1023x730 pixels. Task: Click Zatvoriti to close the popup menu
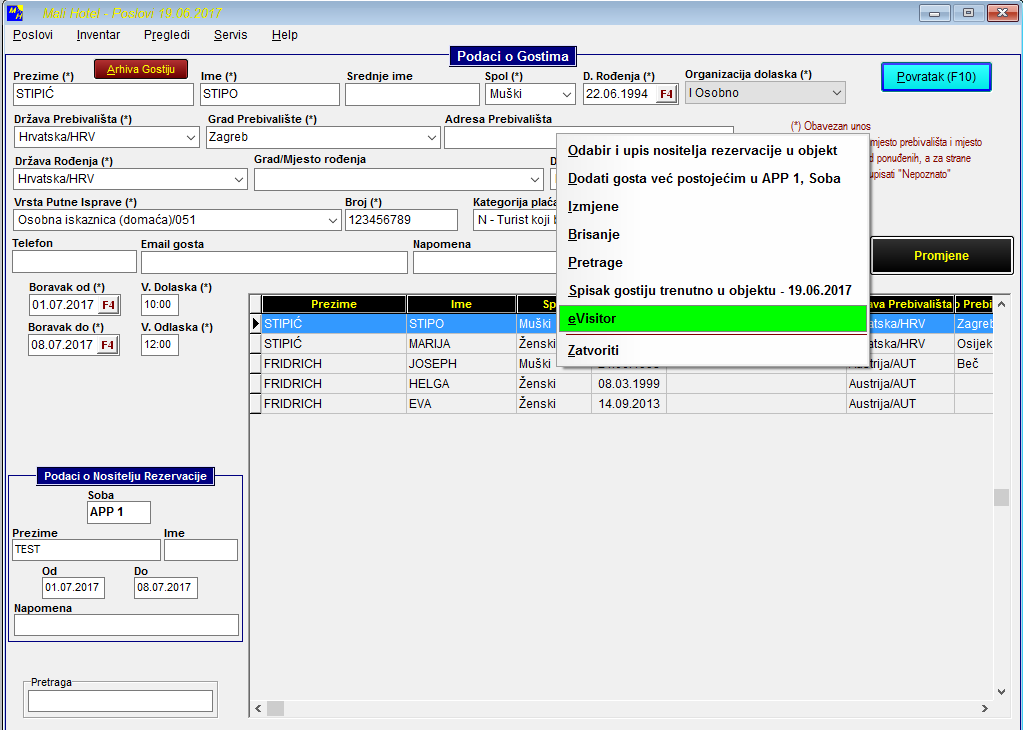pos(712,350)
